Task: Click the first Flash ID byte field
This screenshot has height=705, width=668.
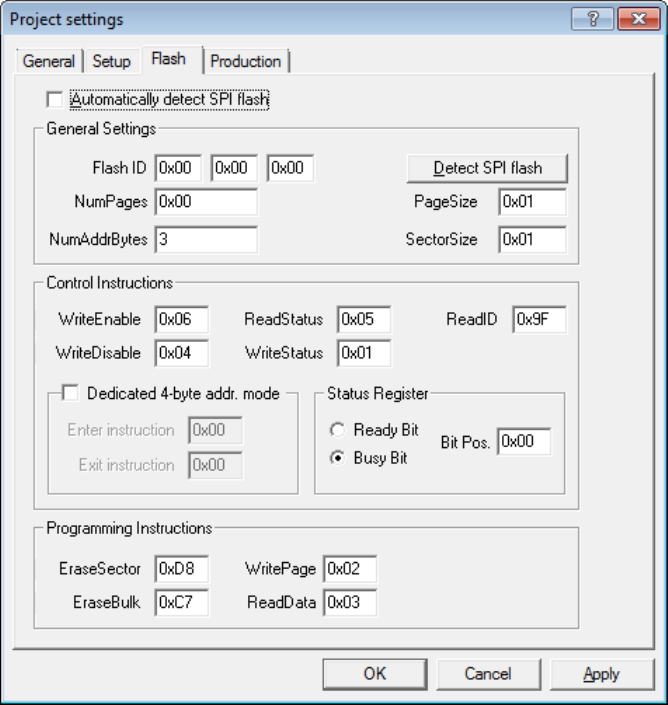Action: [x=179, y=168]
